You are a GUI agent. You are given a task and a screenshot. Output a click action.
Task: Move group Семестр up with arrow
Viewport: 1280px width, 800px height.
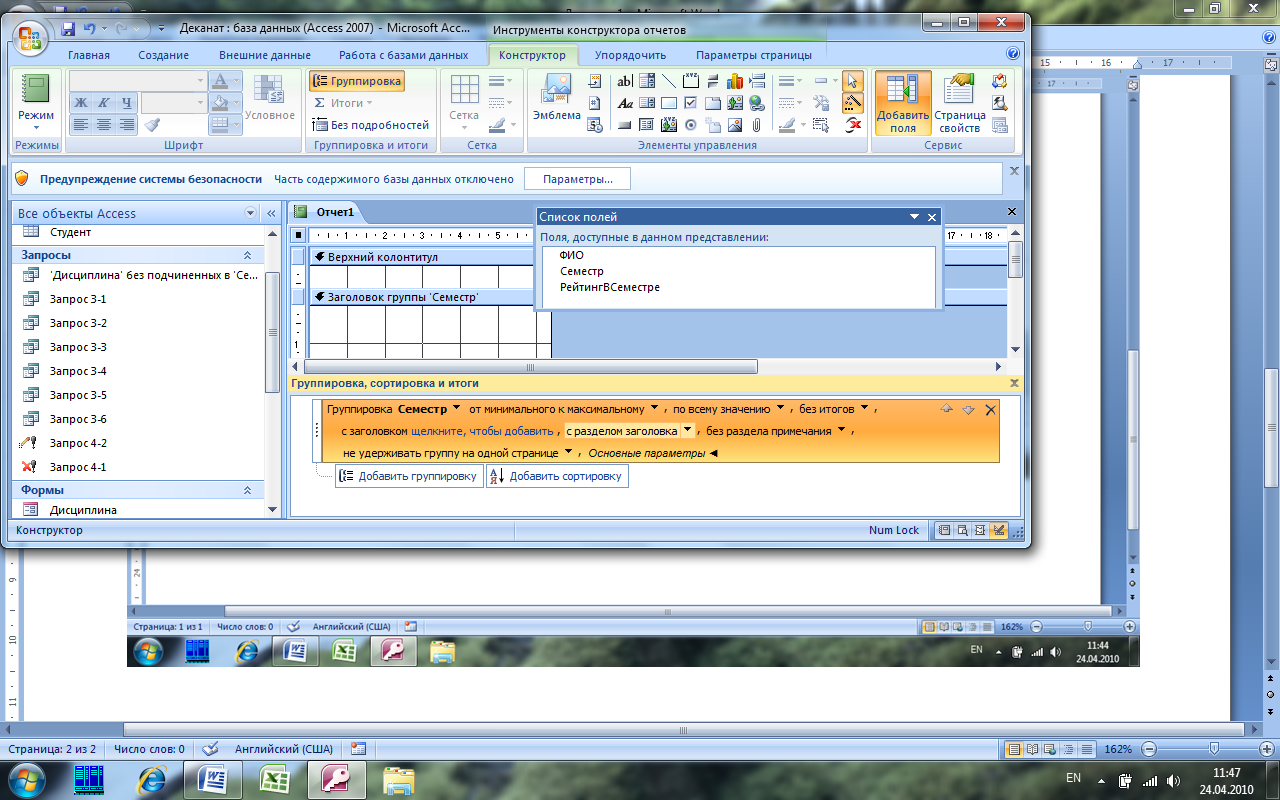pos(947,409)
